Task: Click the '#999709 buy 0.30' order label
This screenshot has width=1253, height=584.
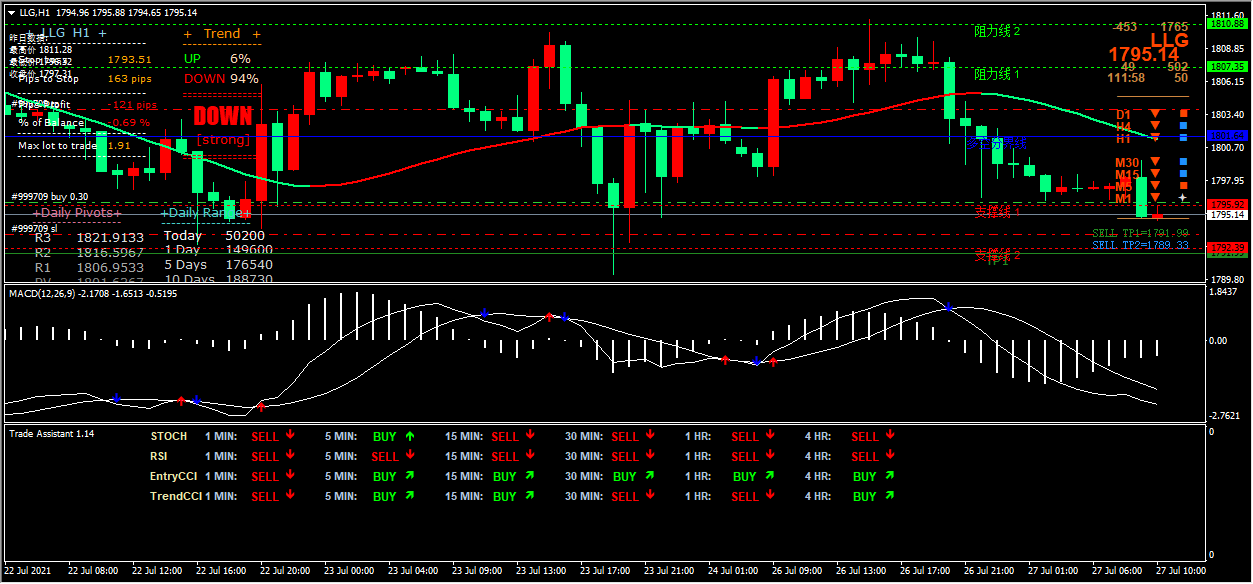Action: pyautogui.click(x=50, y=197)
